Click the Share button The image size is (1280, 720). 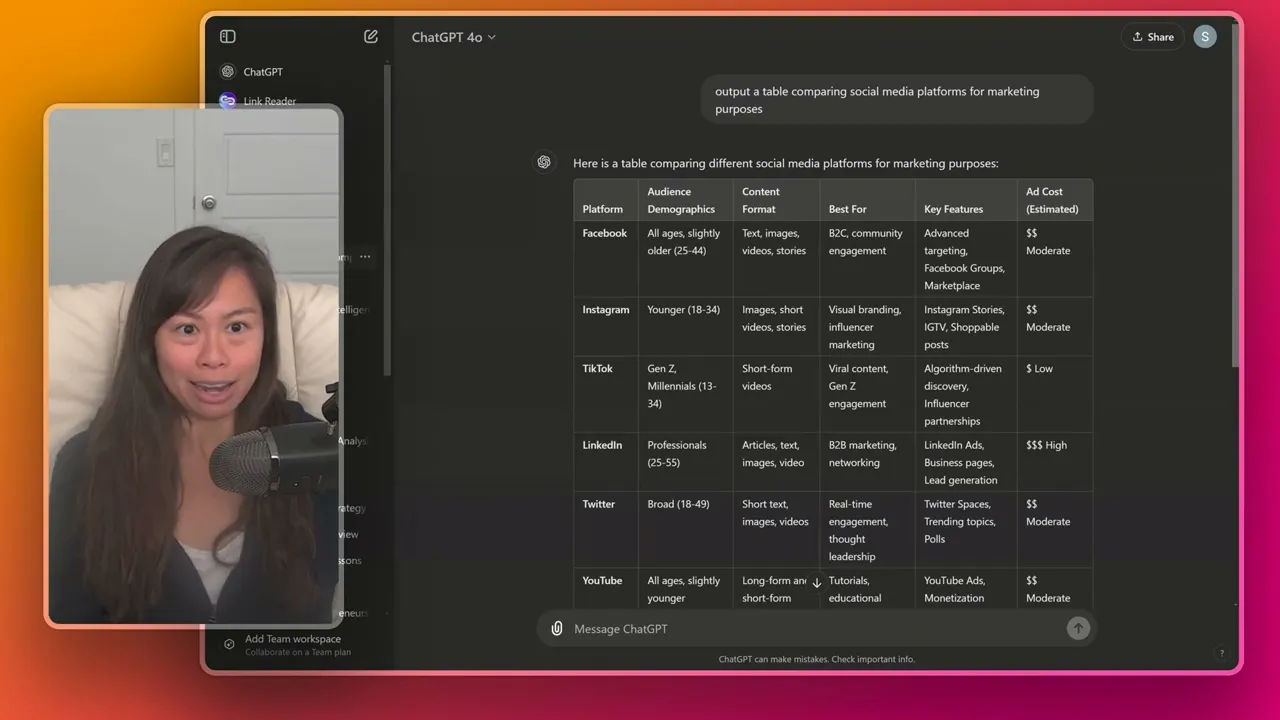pyautogui.click(x=1153, y=37)
